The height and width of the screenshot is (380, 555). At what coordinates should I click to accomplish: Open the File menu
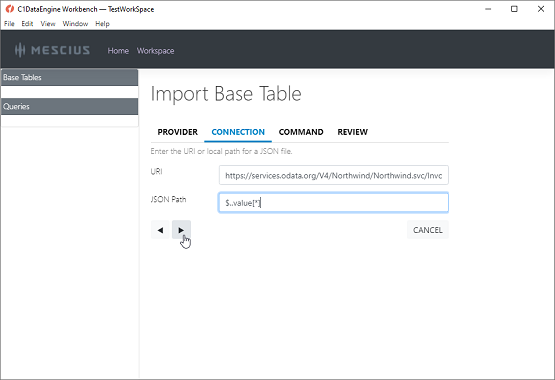9,24
